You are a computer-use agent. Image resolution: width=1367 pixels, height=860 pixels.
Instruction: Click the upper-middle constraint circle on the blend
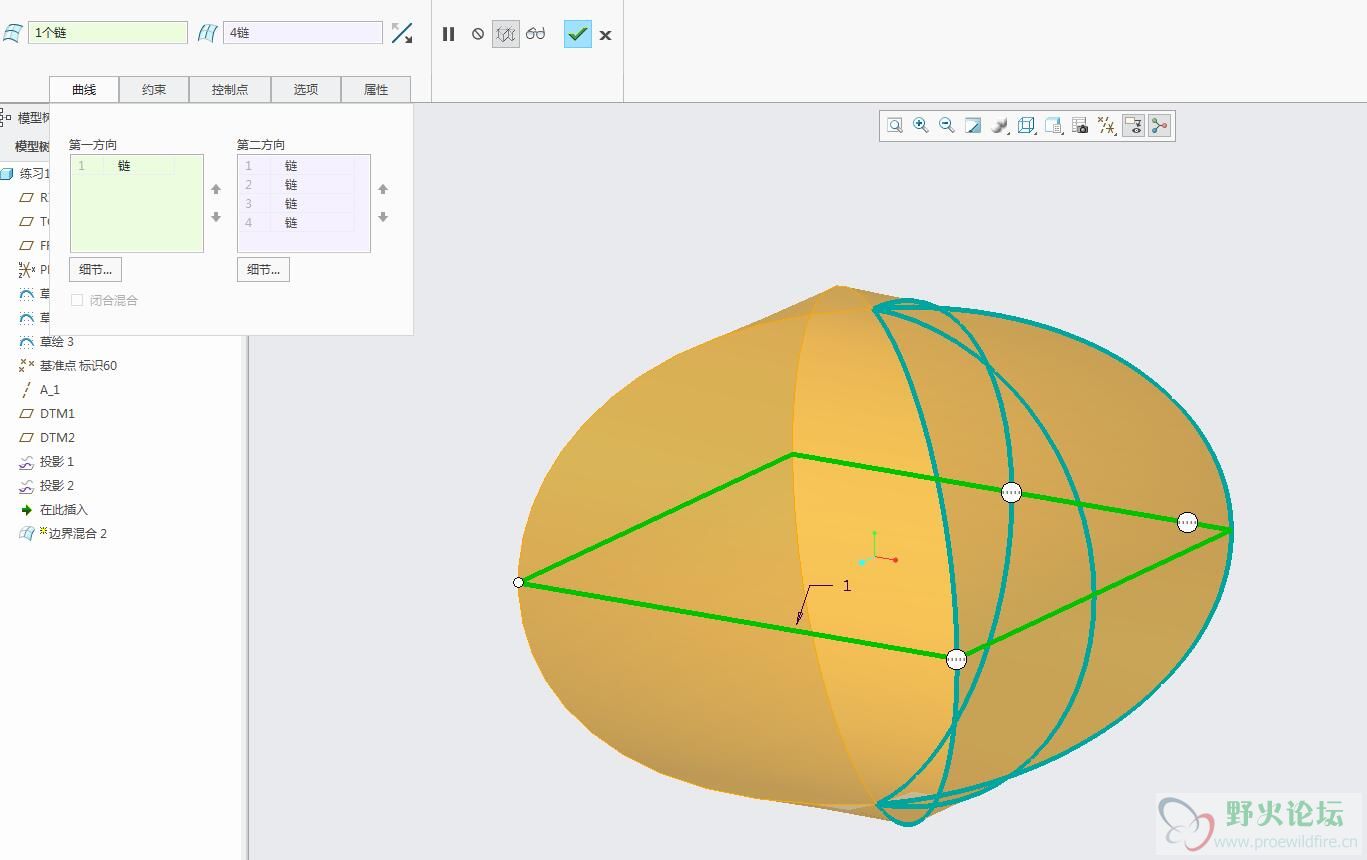pos(1011,492)
